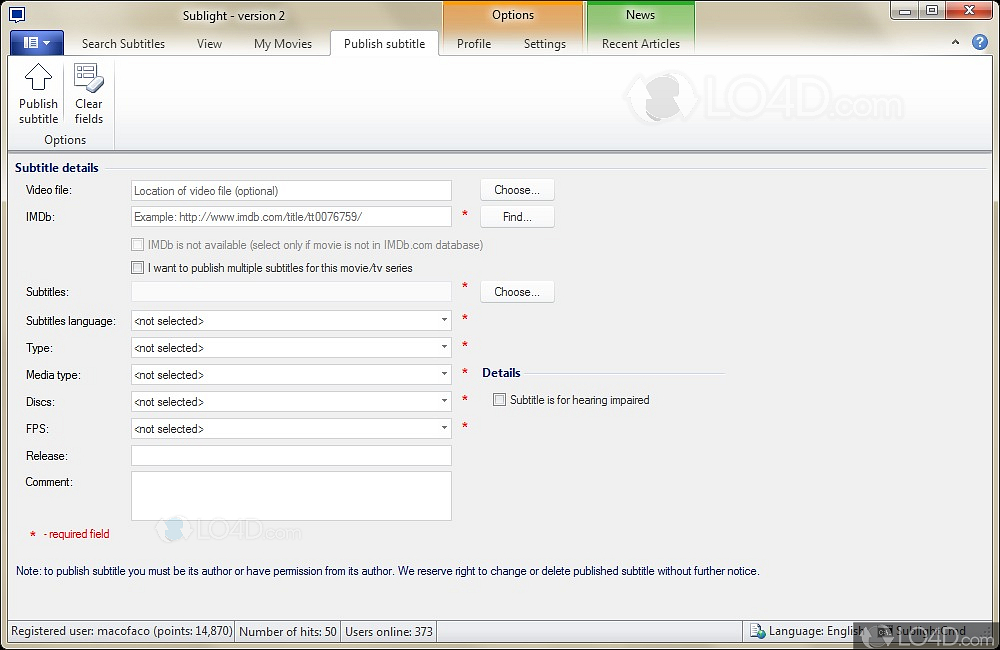Click the Clear fields eraser icon

point(88,78)
